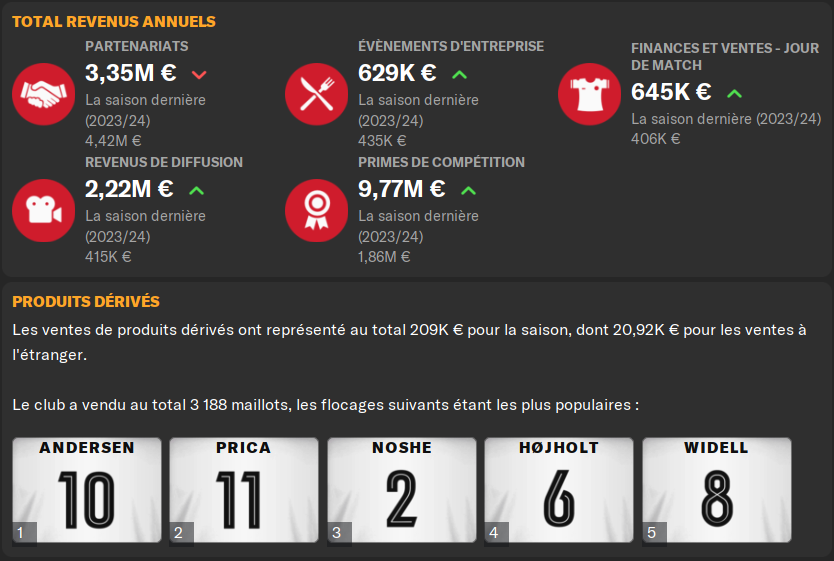Click green up arrow beside 645K €

coord(734,93)
